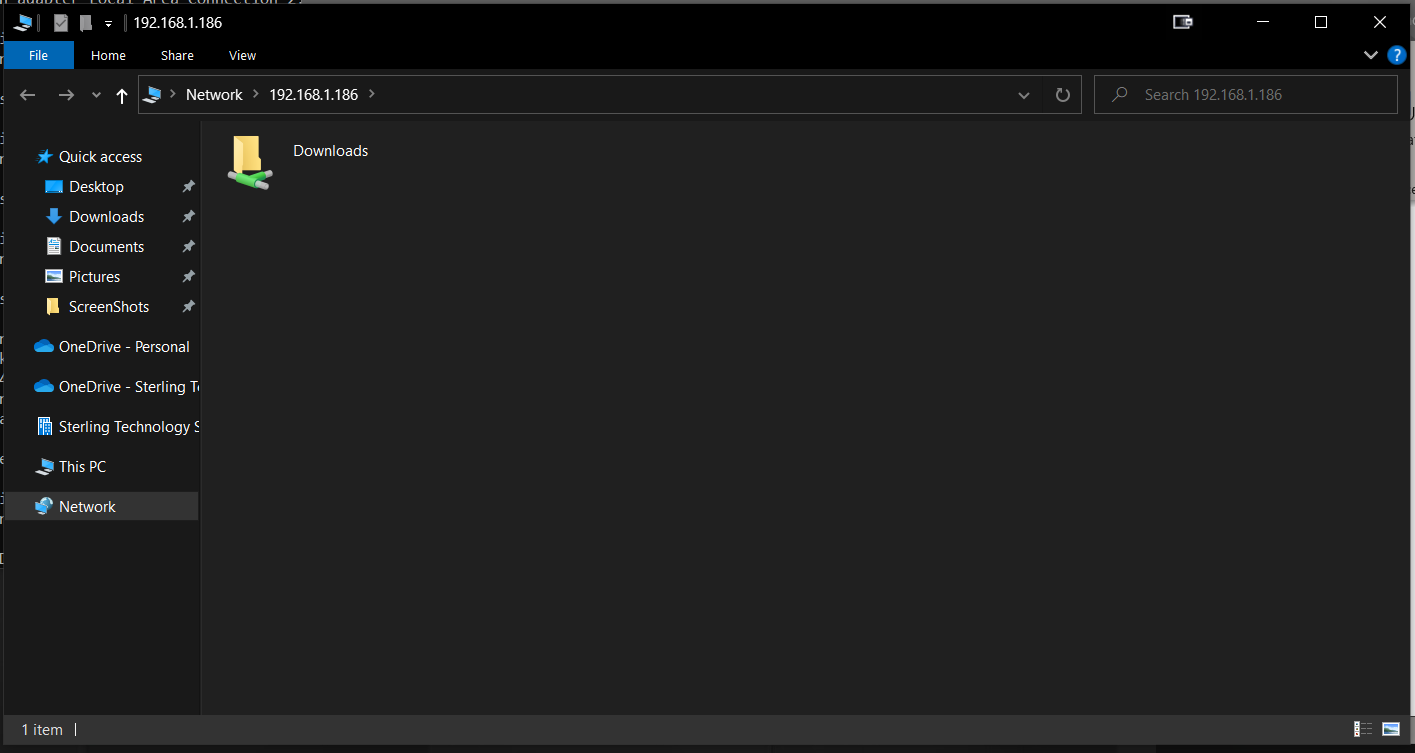Open This PC from the navigation pane
Viewport: 1415px width, 753px height.
point(81,466)
